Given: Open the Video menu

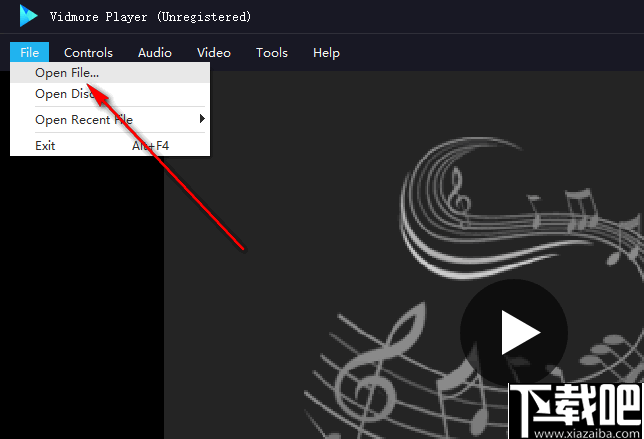Looking at the screenshot, I should (213, 53).
